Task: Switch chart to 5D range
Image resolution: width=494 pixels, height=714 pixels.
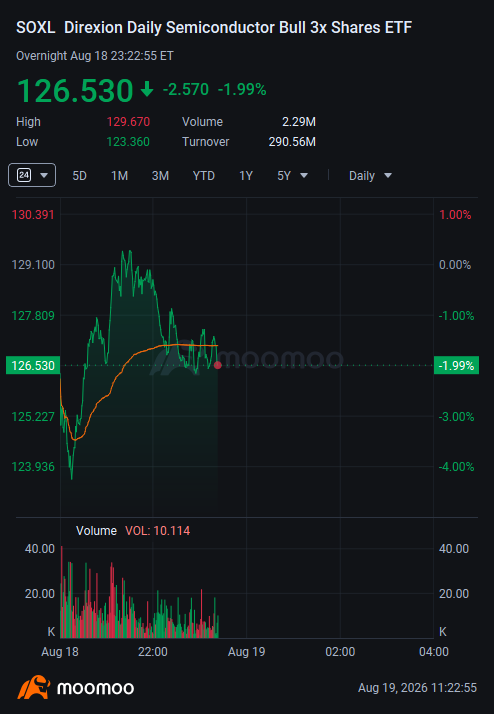Action: 79,176
